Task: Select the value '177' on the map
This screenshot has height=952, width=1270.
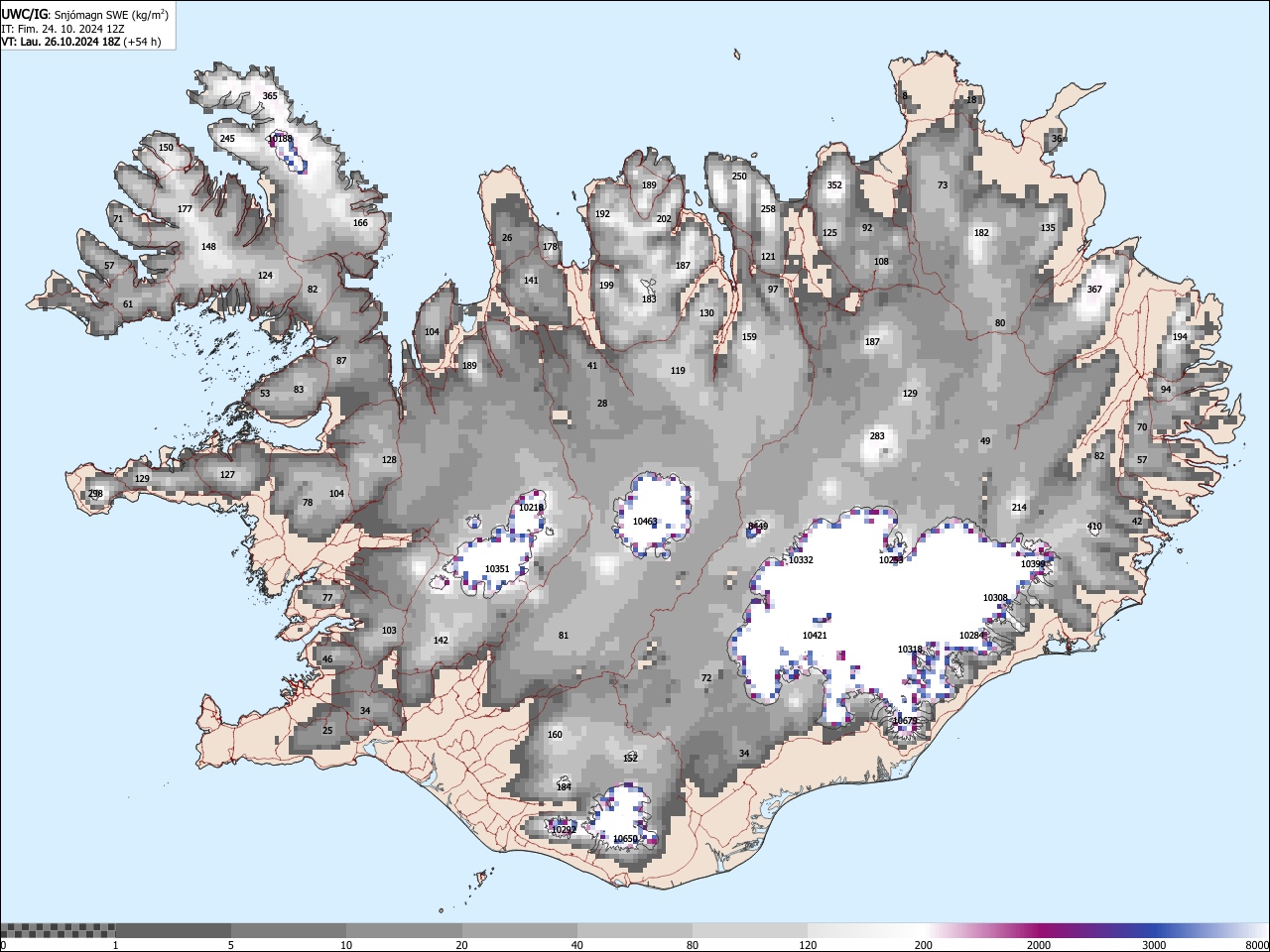Action: tap(185, 209)
